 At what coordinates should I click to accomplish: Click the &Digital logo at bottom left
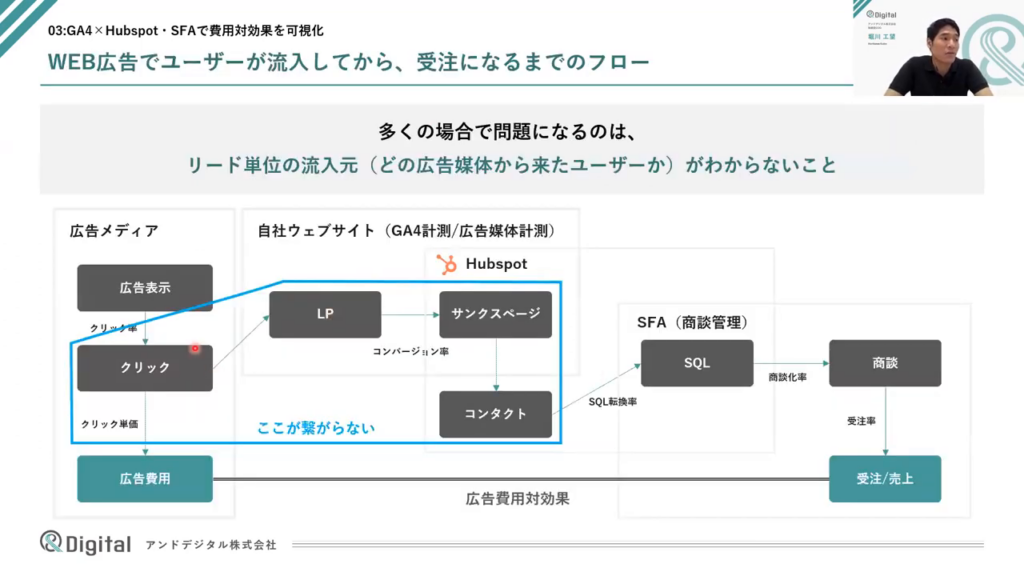point(85,543)
